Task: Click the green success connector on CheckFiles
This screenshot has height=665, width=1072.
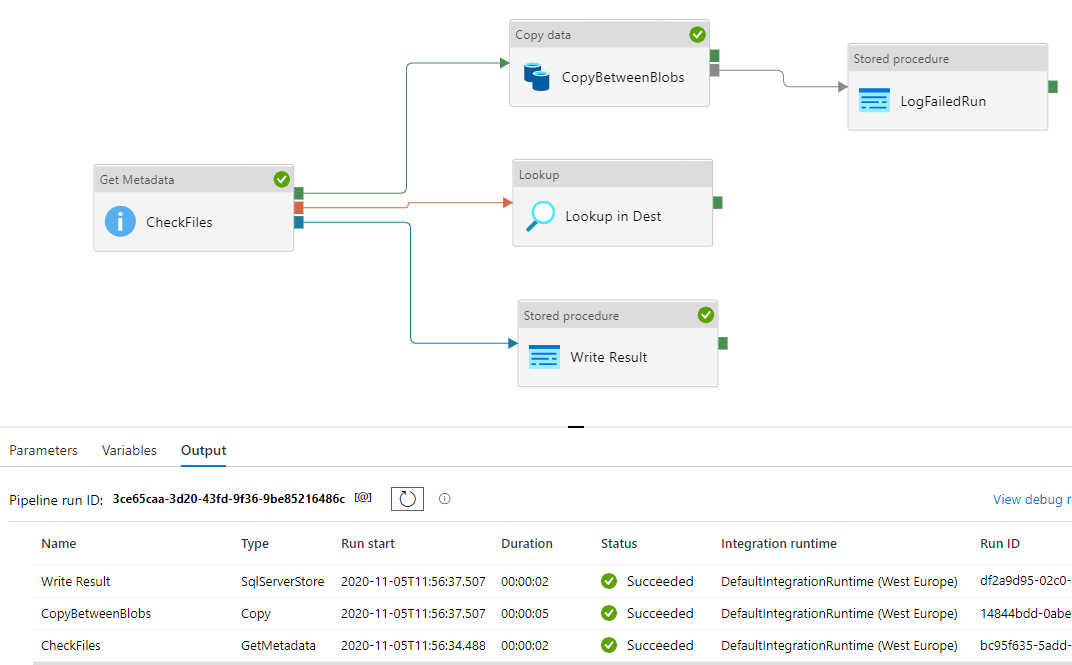Action: coord(299,193)
